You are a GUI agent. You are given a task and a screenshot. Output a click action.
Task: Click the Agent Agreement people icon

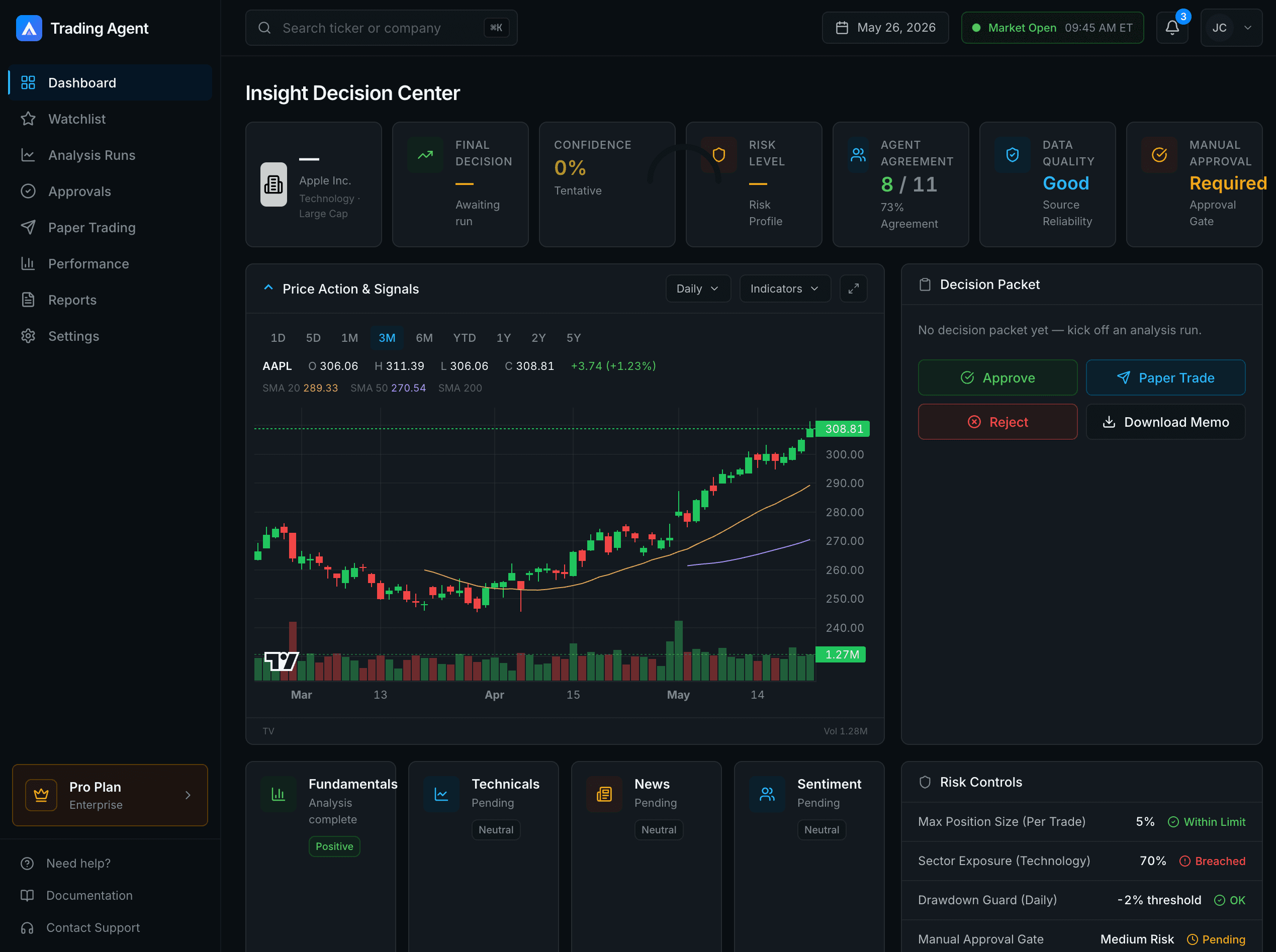(858, 154)
